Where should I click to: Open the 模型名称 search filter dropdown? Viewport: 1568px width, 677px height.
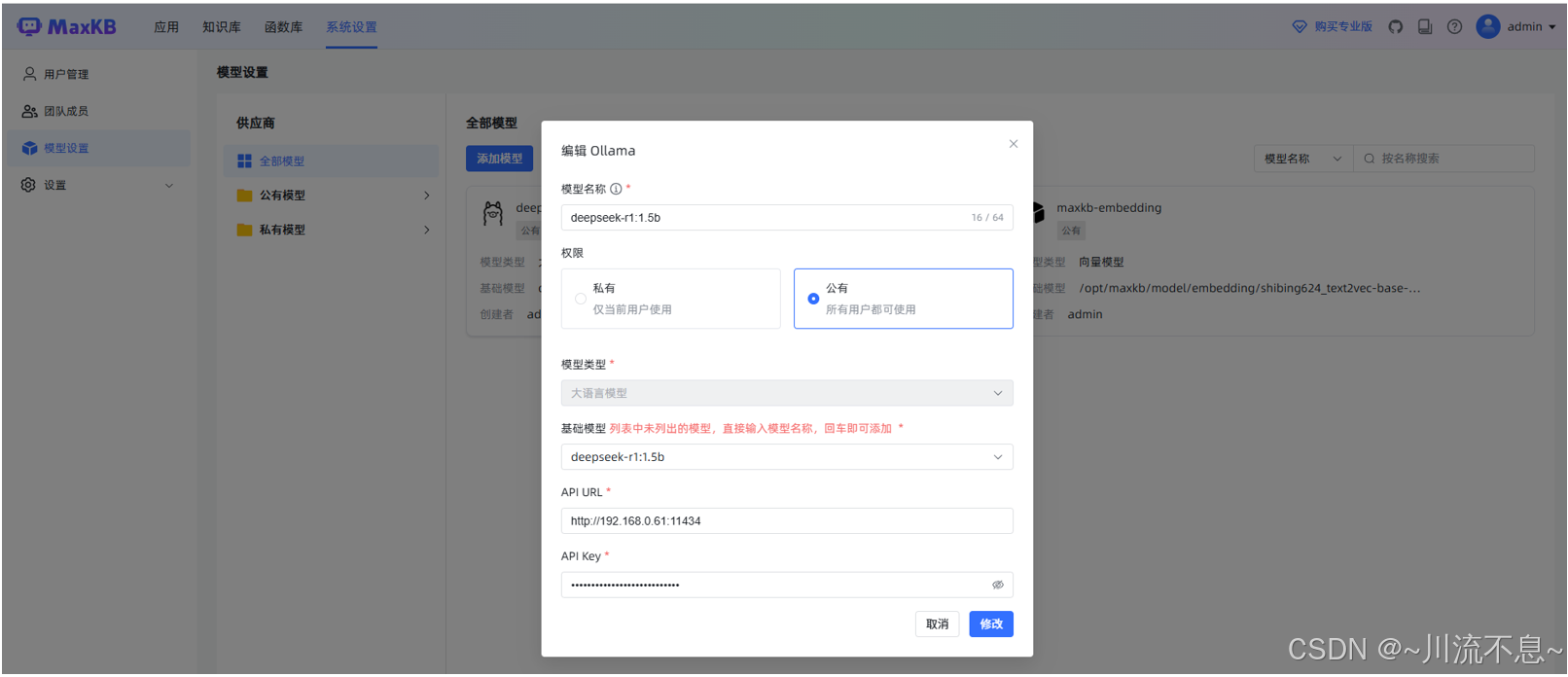pyautogui.click(x=1303, y=159)
